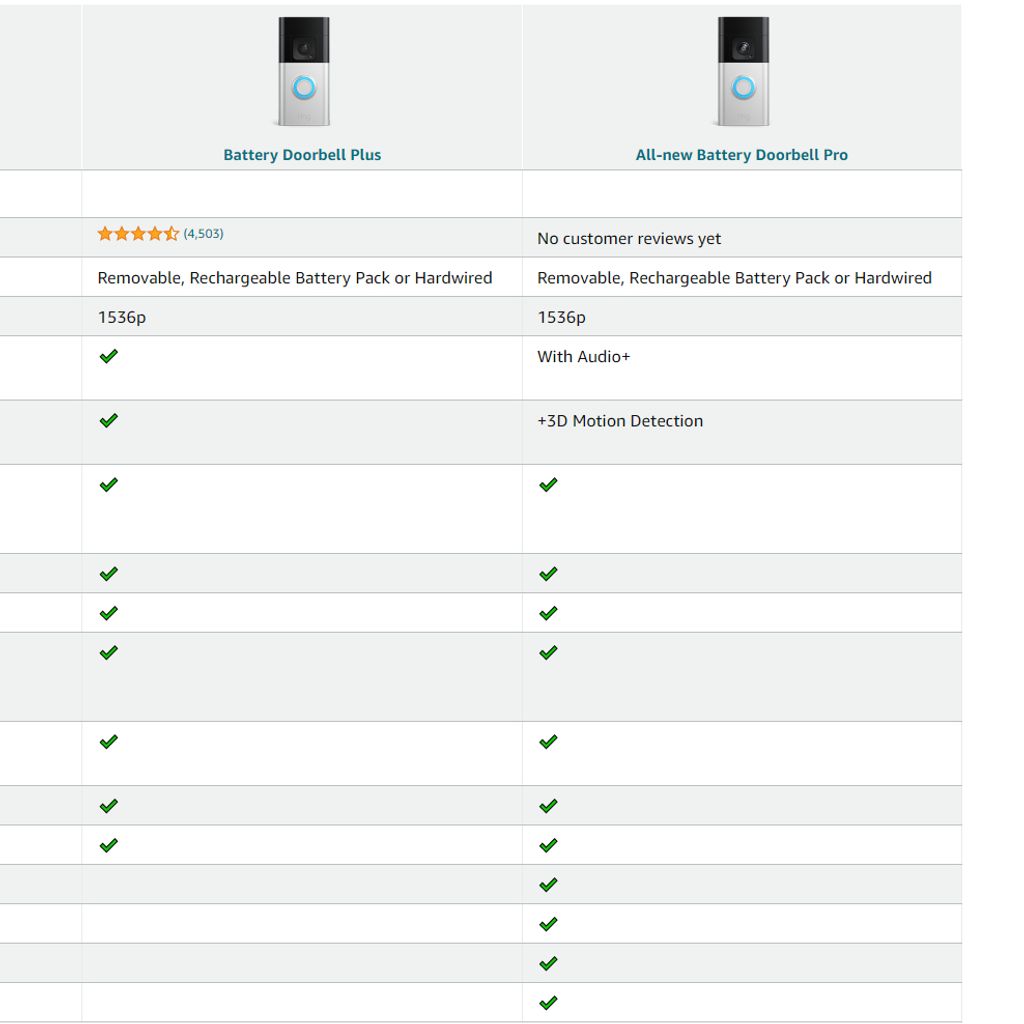1024x1024 pixels.
Task: Open the Battery Doorbell Plus title link
Action: (x=302, y=155)
